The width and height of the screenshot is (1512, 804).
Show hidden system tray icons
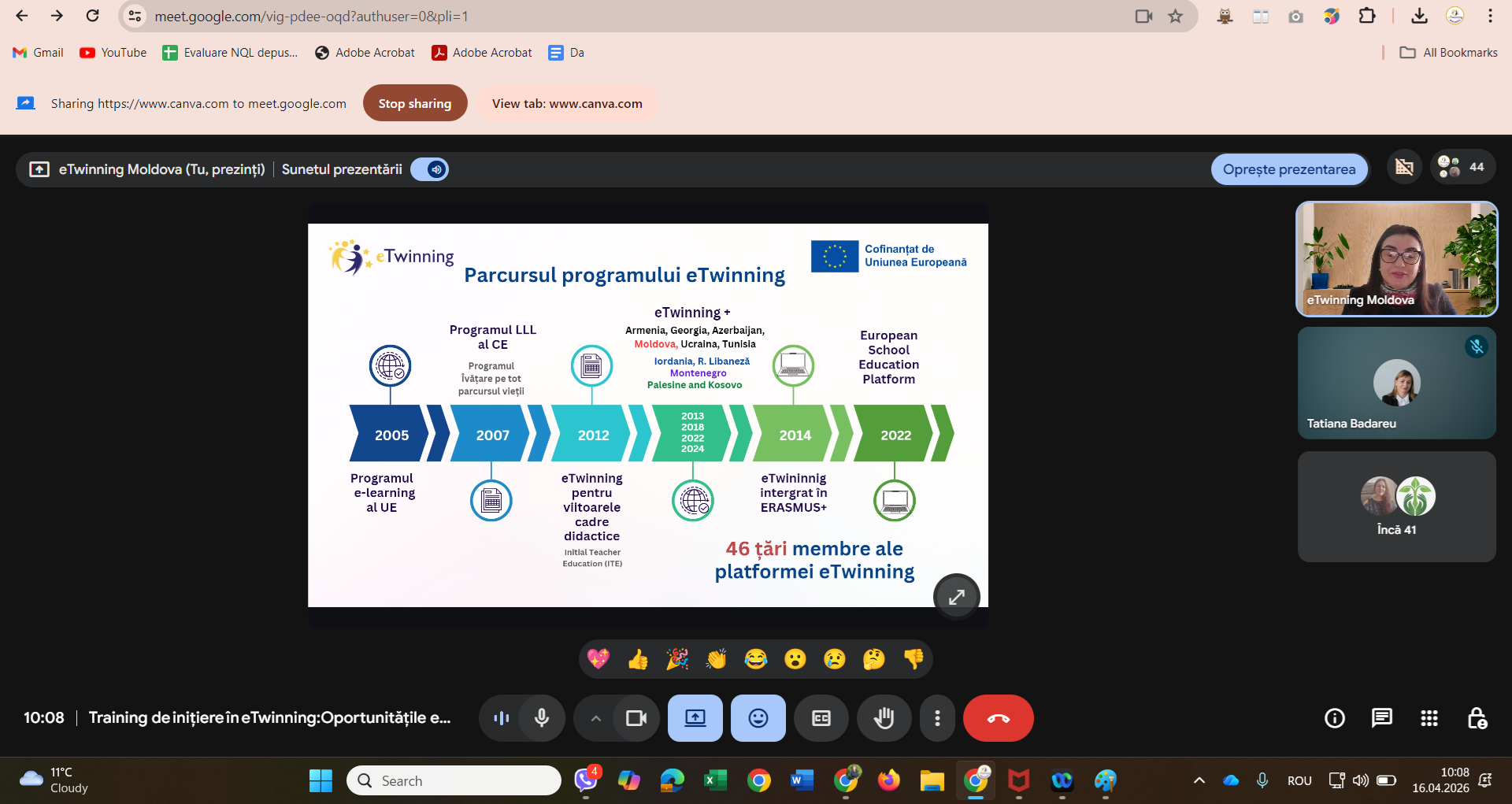(1199, 780)
